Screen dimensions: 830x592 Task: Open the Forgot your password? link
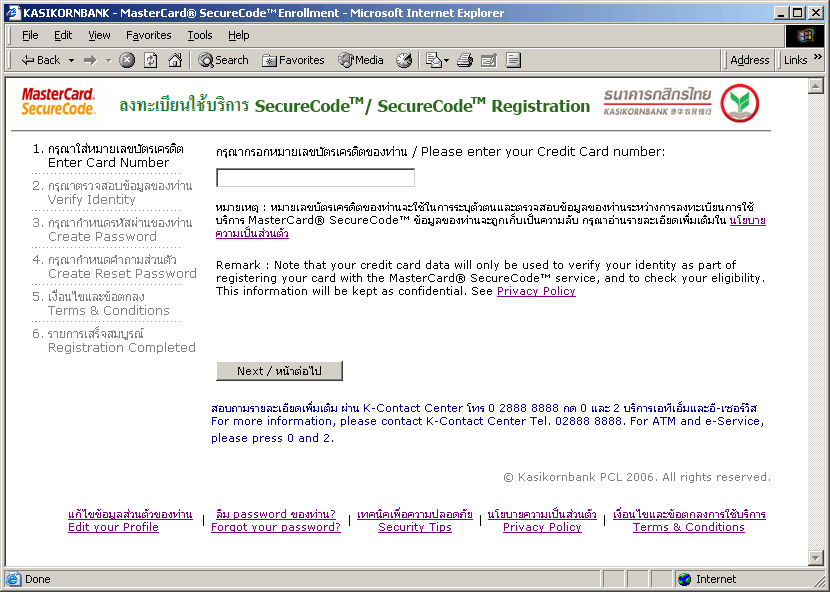coord(276,527)
